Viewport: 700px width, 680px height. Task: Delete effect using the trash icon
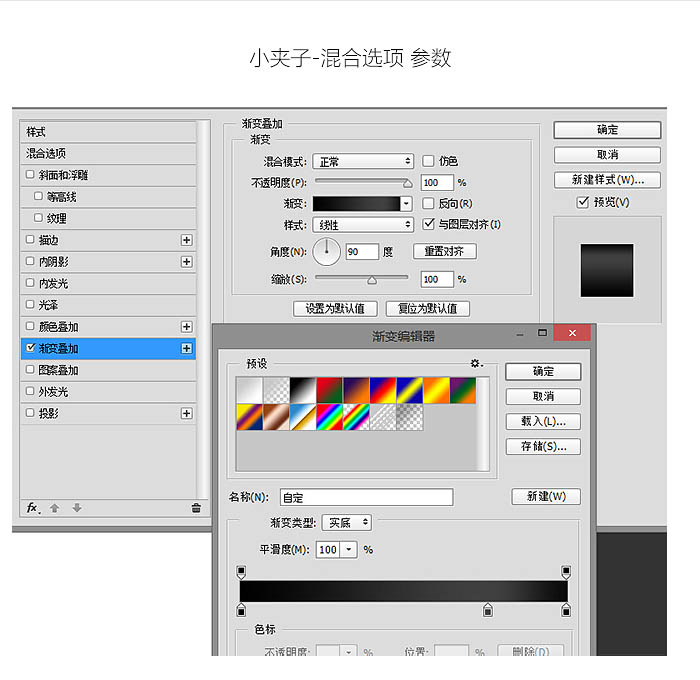(196, 508)
